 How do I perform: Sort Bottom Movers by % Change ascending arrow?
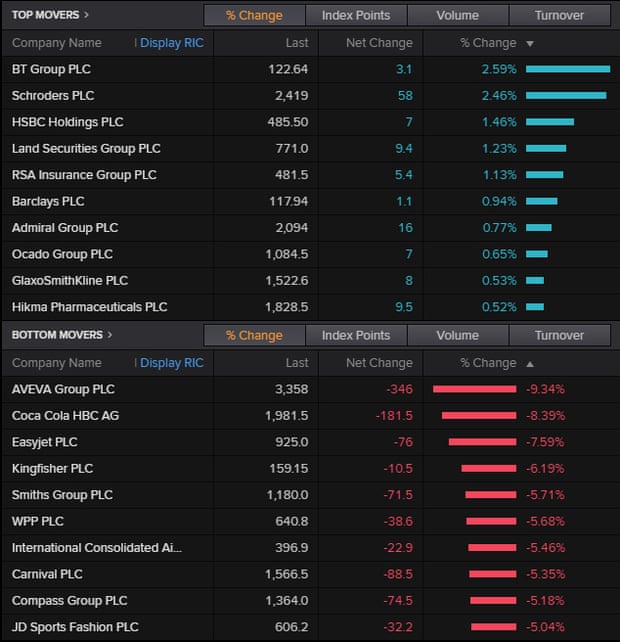530,364
